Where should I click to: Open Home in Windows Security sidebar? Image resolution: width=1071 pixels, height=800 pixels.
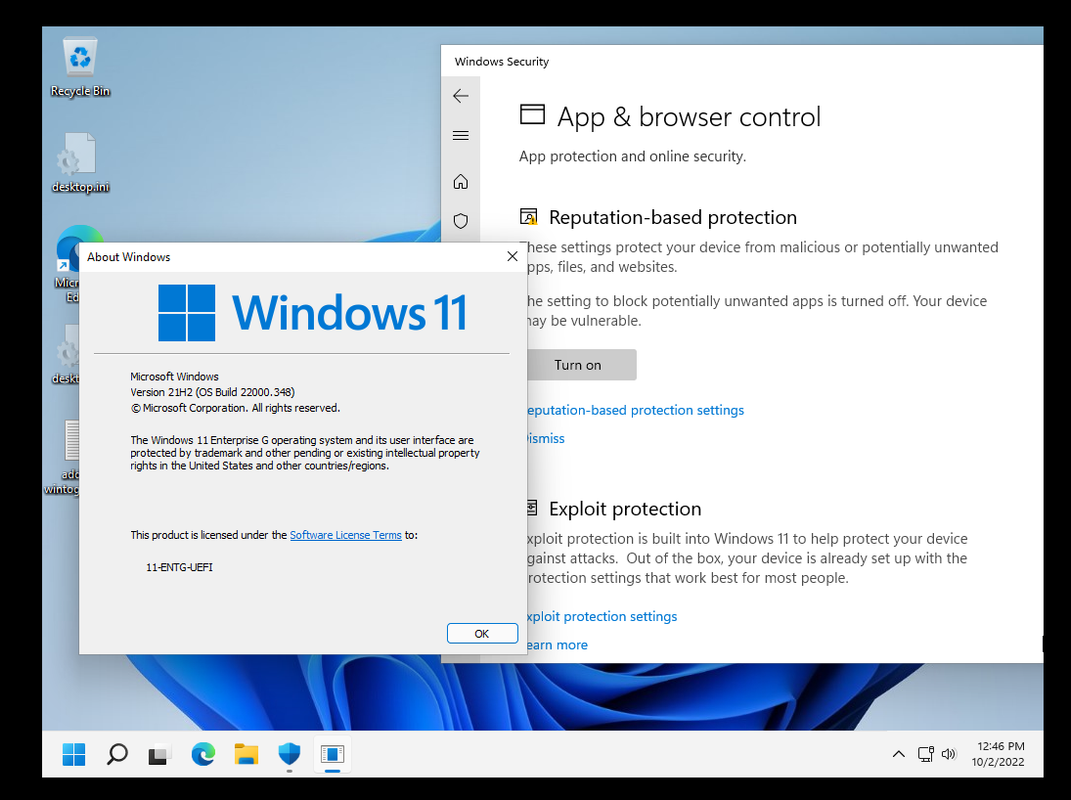pos(460,182)
